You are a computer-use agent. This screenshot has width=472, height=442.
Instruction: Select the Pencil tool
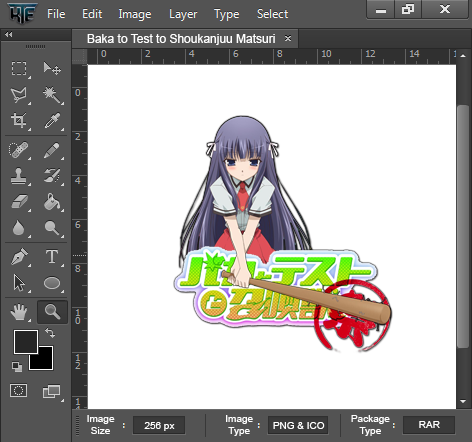(x=52, y=150)
